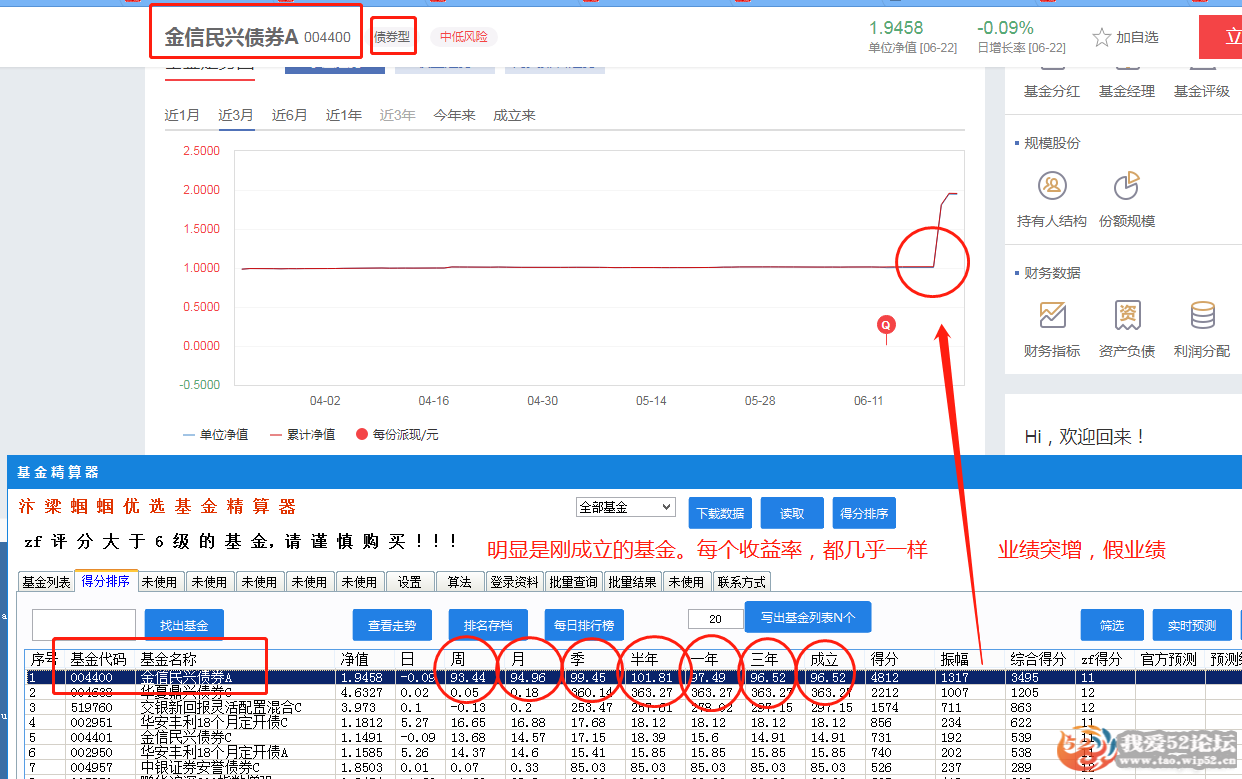The image size is (1242, 779).
Task: Click the 写出基金列表N个 button
Action: (807, 617)
